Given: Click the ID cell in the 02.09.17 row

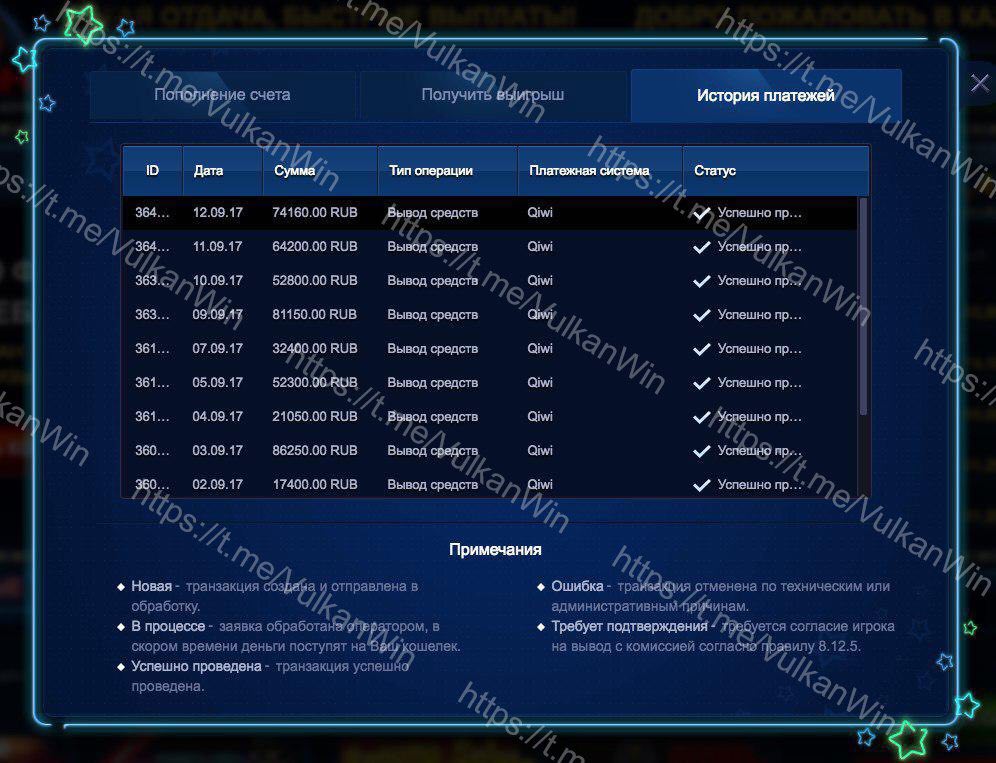Looking at the screenshot, I should (152, 485).
